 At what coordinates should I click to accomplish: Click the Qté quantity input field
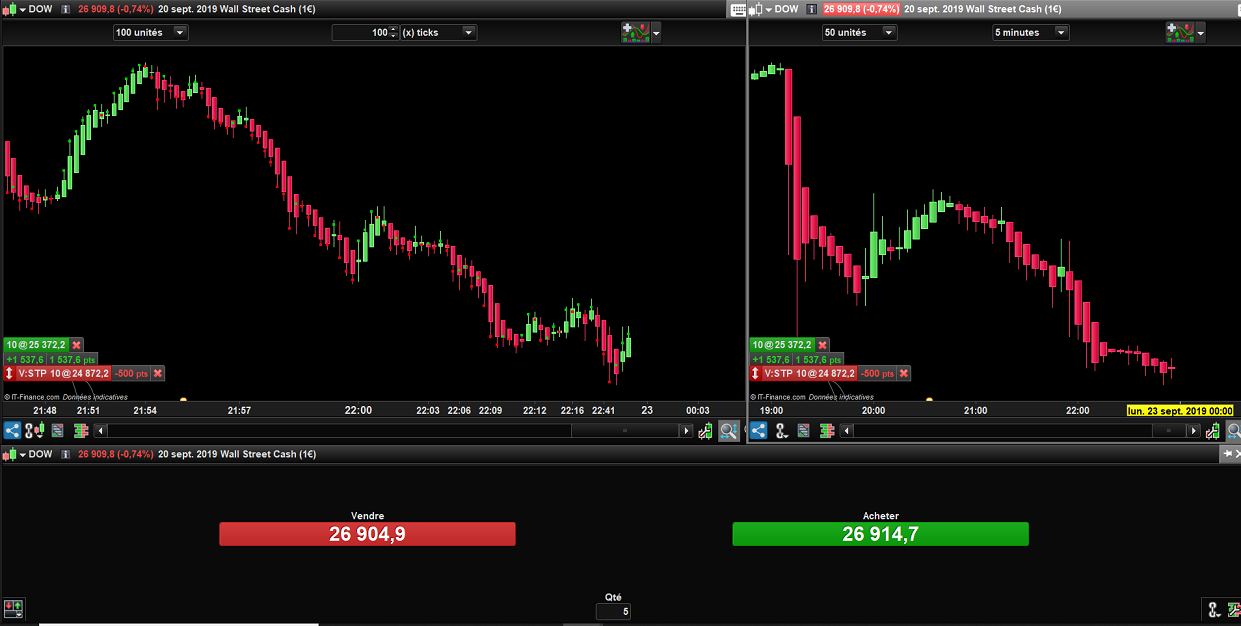pyautogui.click(x=613, y=611)
